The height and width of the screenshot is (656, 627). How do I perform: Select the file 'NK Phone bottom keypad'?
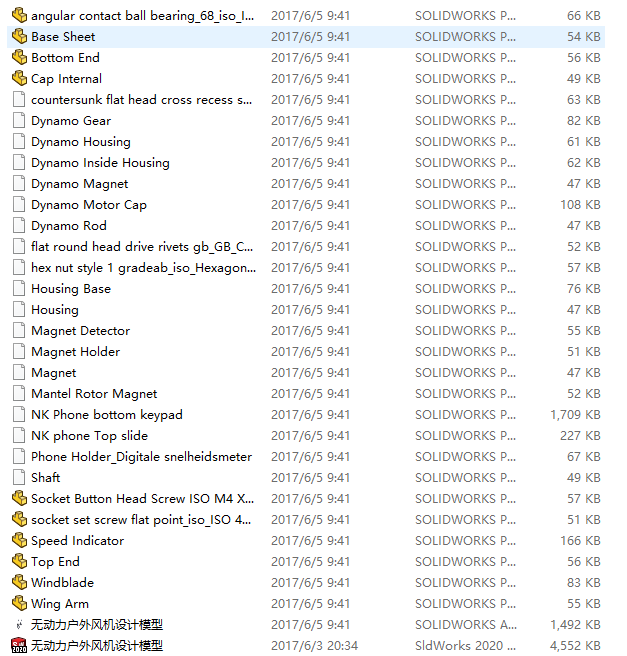(107, 415)
